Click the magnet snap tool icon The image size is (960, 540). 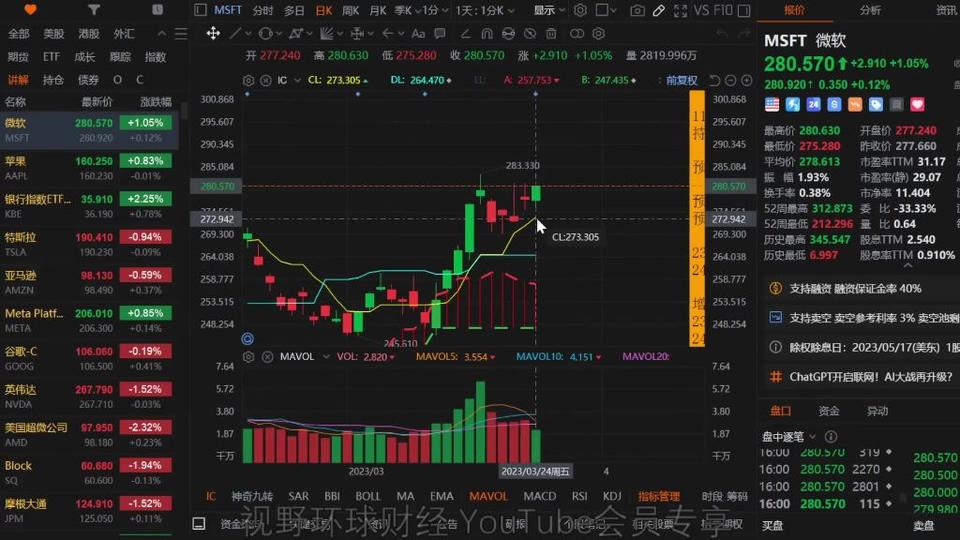coord(487,34)
